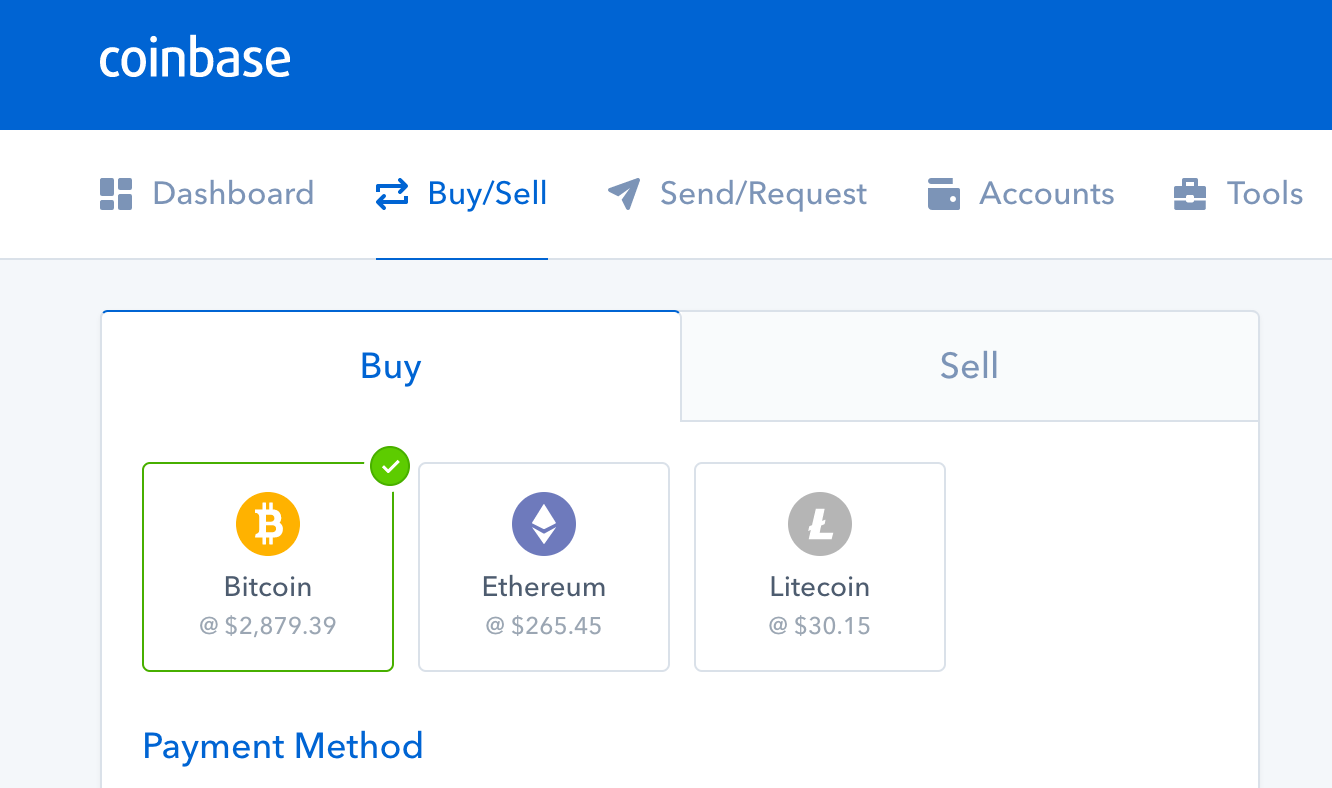Click the Buy/Sell swap arrows icon
Viewport: 1332px width, 788px height.
point(391,194)
